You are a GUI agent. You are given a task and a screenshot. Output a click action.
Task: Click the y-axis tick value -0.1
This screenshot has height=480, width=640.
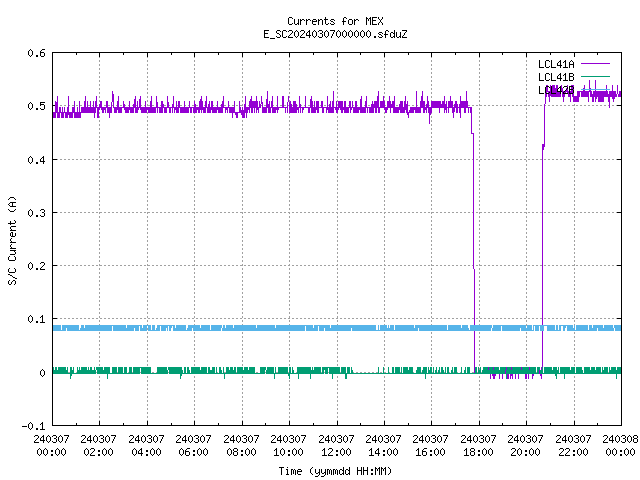coord(33,426)
